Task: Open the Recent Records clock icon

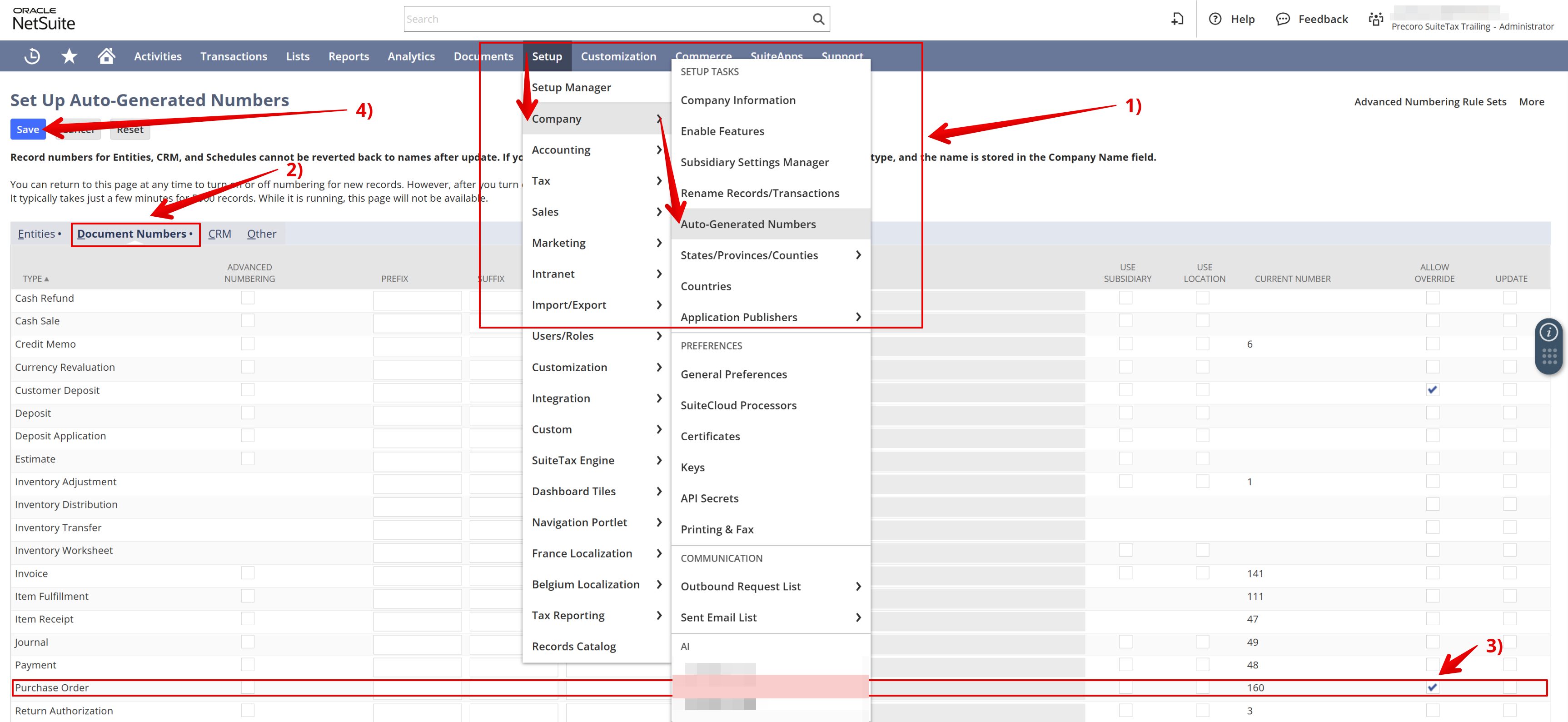Action: pos(32,56)
